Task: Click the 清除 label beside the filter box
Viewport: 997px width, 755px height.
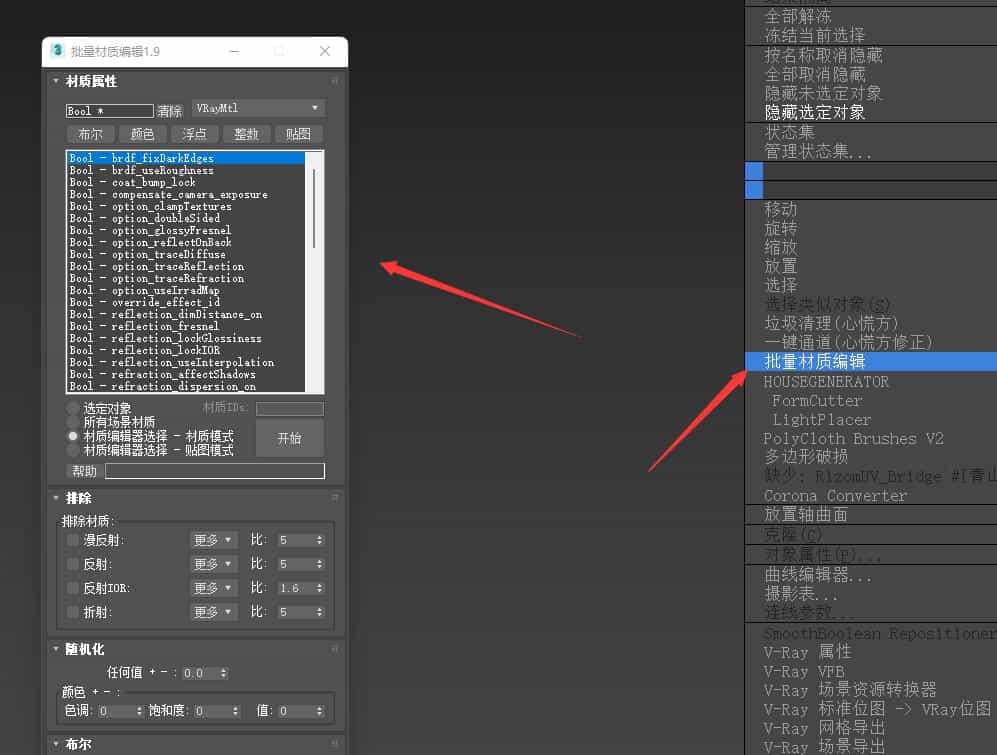Action: [169, 111]
